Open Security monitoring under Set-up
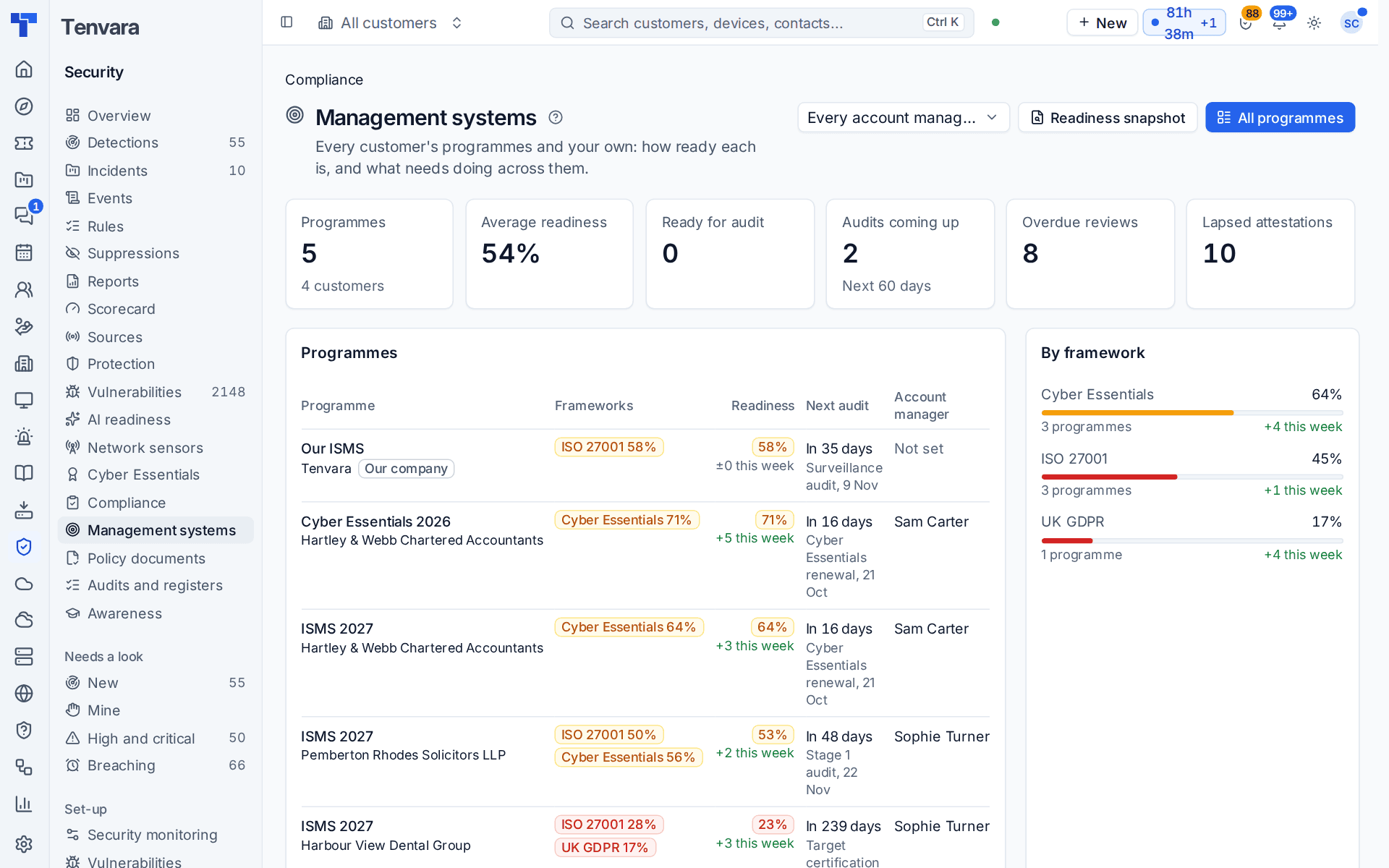Screen dimensions: 1389x868 pos(156,835)
